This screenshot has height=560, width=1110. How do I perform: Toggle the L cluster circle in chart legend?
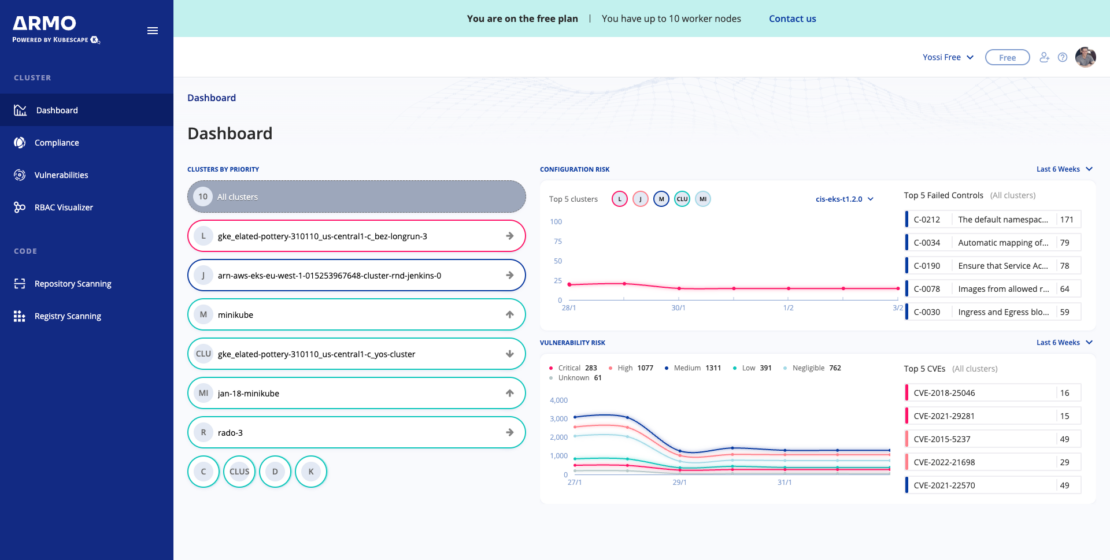pyautogui.click(x=619, y=199)
